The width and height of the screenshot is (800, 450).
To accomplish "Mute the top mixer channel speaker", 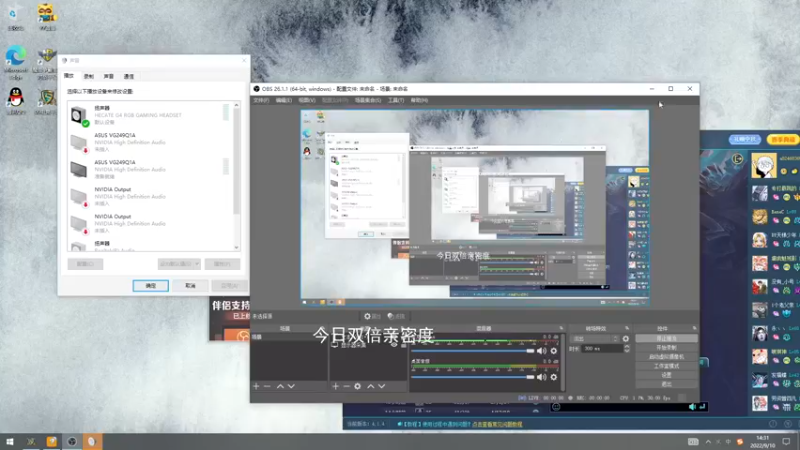I will [541, 351].
